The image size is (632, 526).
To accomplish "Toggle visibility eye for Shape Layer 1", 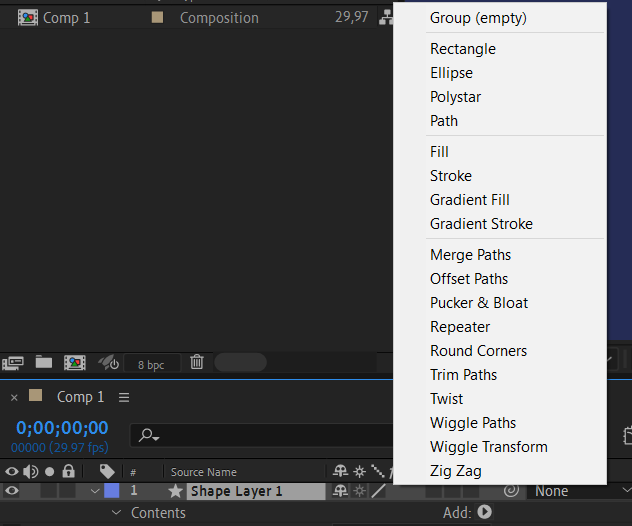I will [12, 491].
